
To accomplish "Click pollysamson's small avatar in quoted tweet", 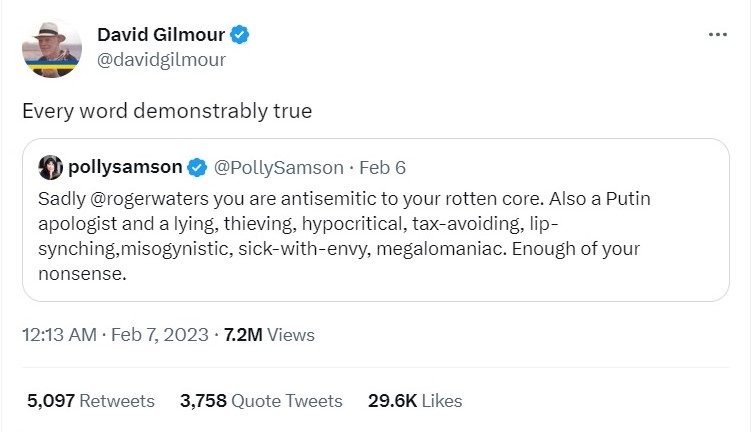I will [x=50, y=166].
